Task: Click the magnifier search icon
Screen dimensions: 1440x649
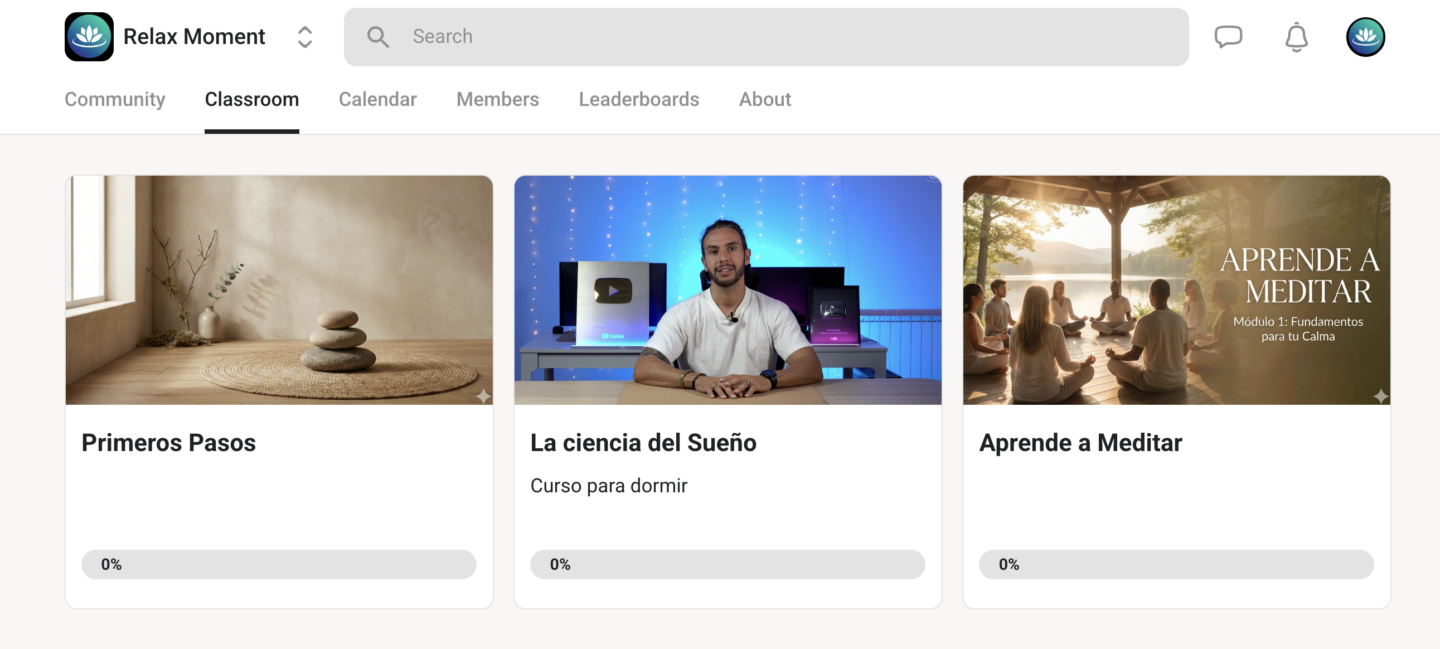Action: click(378, 37)
